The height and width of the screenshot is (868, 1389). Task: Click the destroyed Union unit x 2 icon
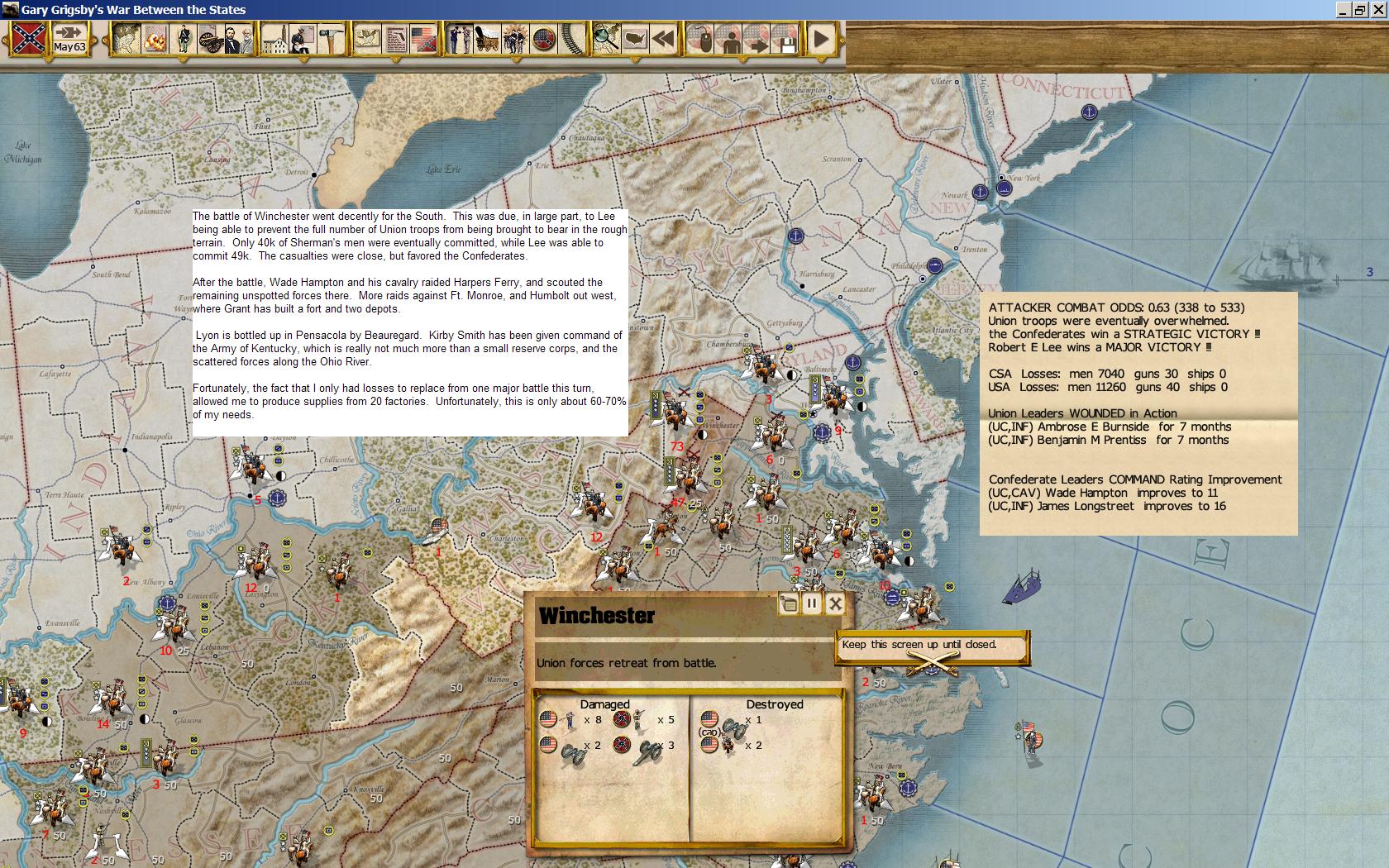(729, 746)
